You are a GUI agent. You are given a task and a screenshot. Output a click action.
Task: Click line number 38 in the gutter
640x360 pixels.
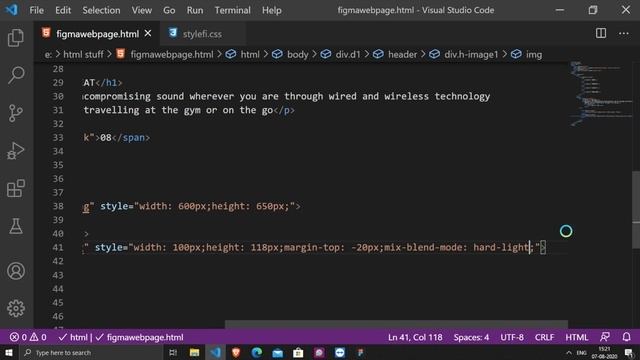[x=58, y=206]
